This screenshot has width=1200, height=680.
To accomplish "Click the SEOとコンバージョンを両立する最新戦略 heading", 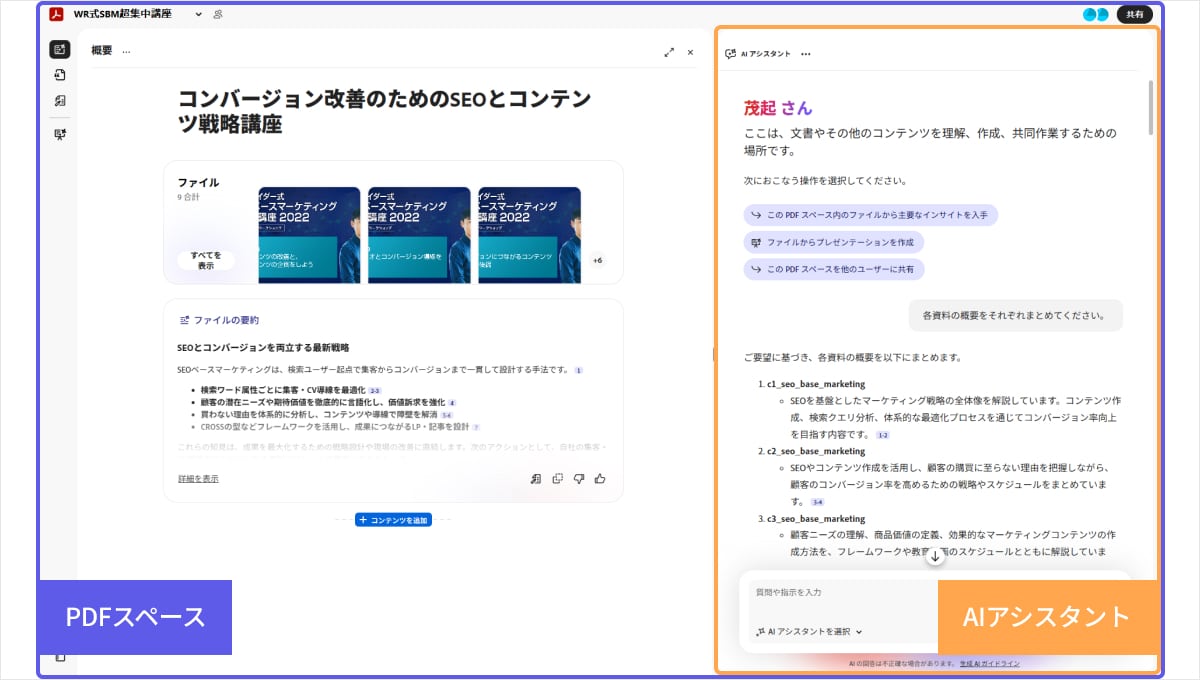I will tap(263, 348).
